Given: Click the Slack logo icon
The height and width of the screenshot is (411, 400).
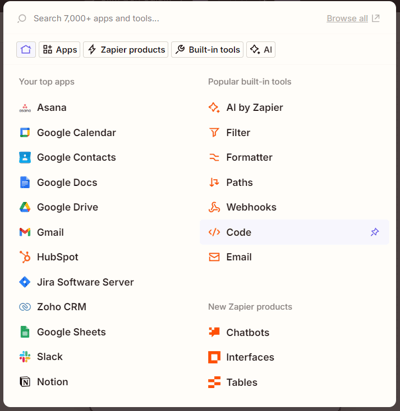Looking at the screenshot, I should tap(25, 357).
